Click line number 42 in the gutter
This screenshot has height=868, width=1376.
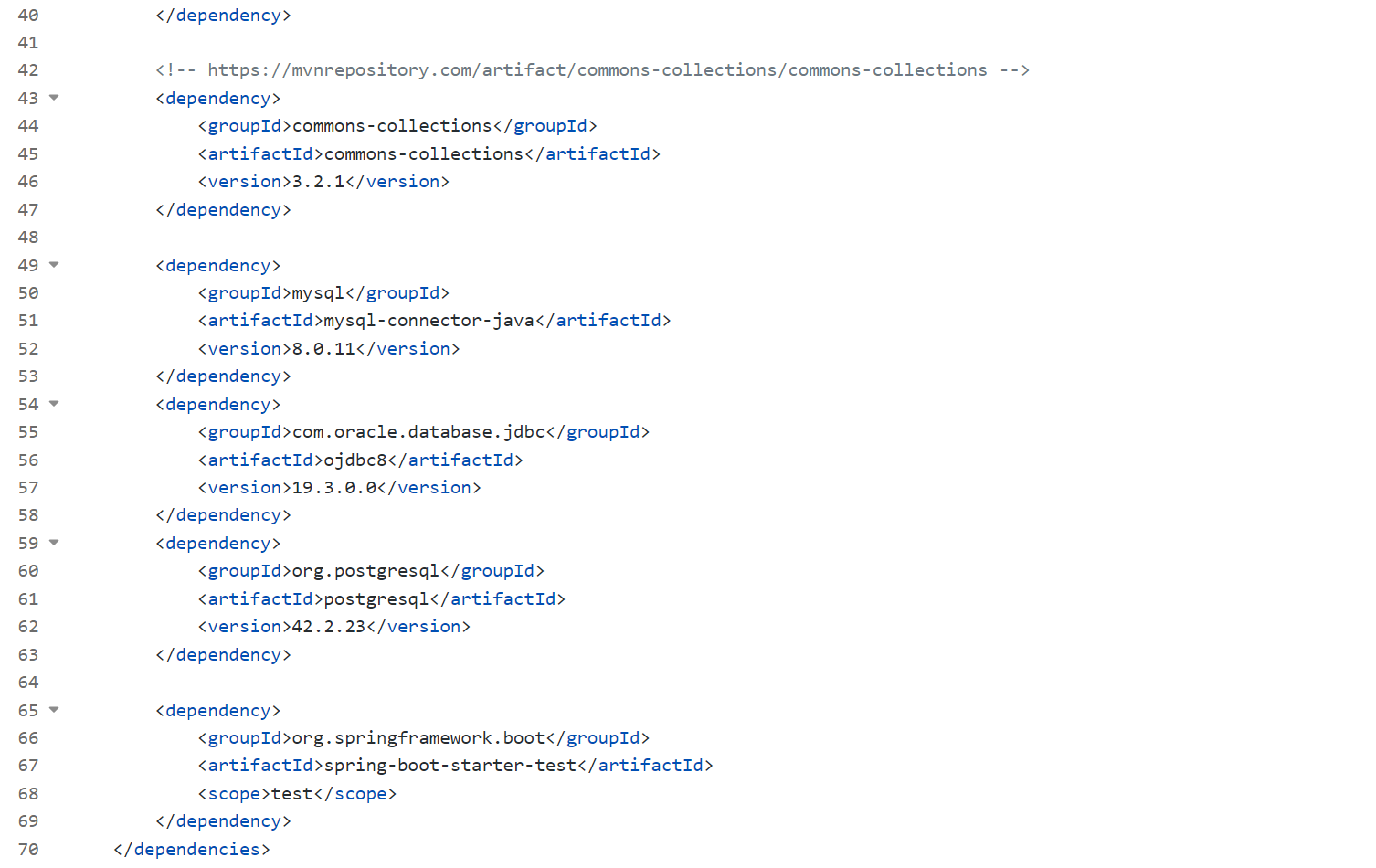pyautogui.click(x=28, y=70)
